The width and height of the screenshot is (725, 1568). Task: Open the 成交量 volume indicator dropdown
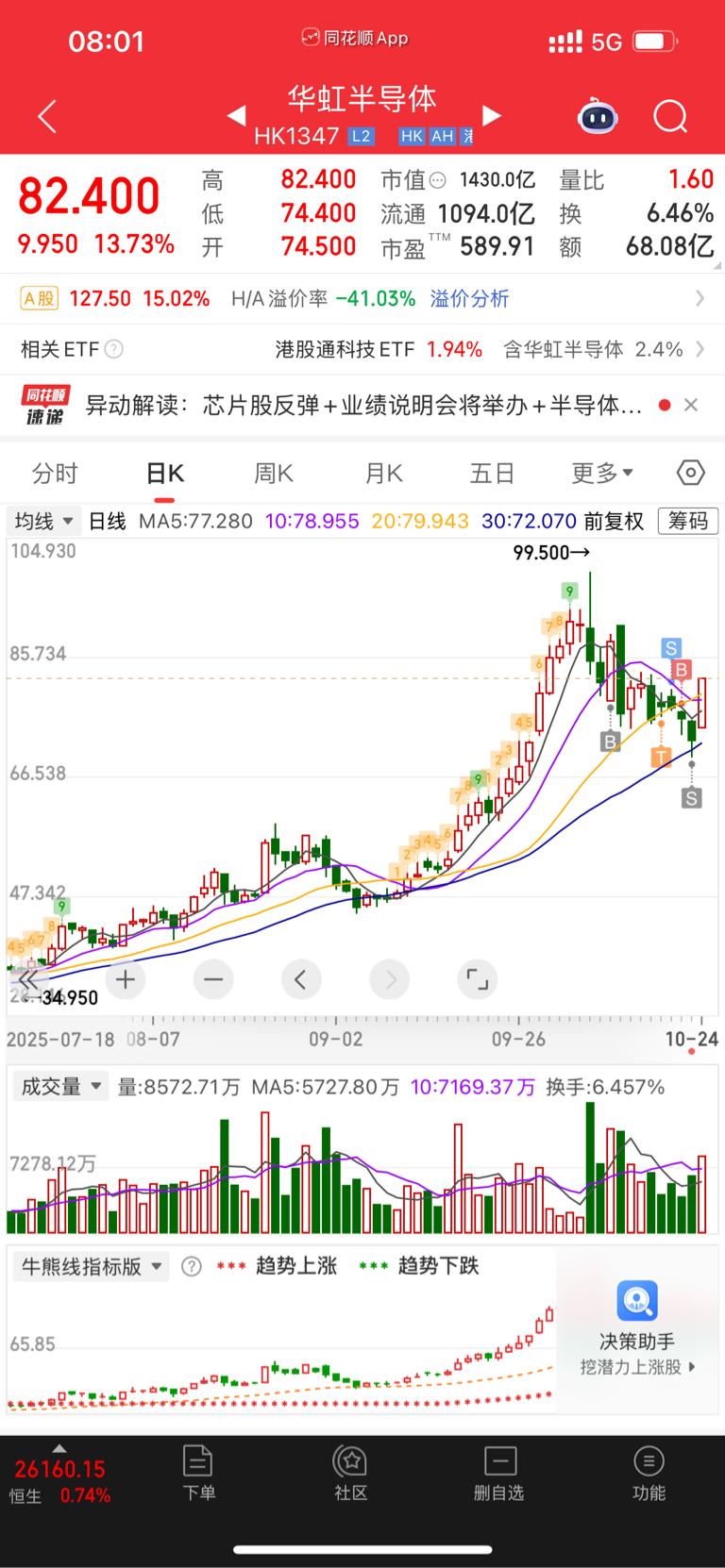pos(59,1087)
